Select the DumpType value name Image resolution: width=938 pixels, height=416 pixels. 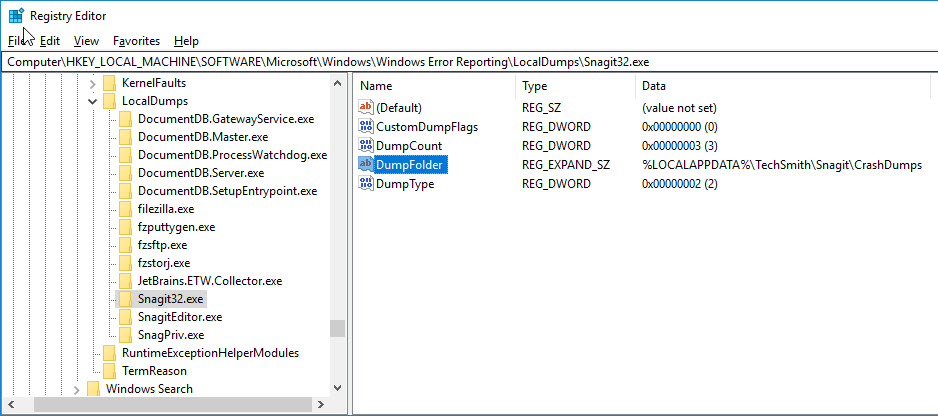pos(405,184)
